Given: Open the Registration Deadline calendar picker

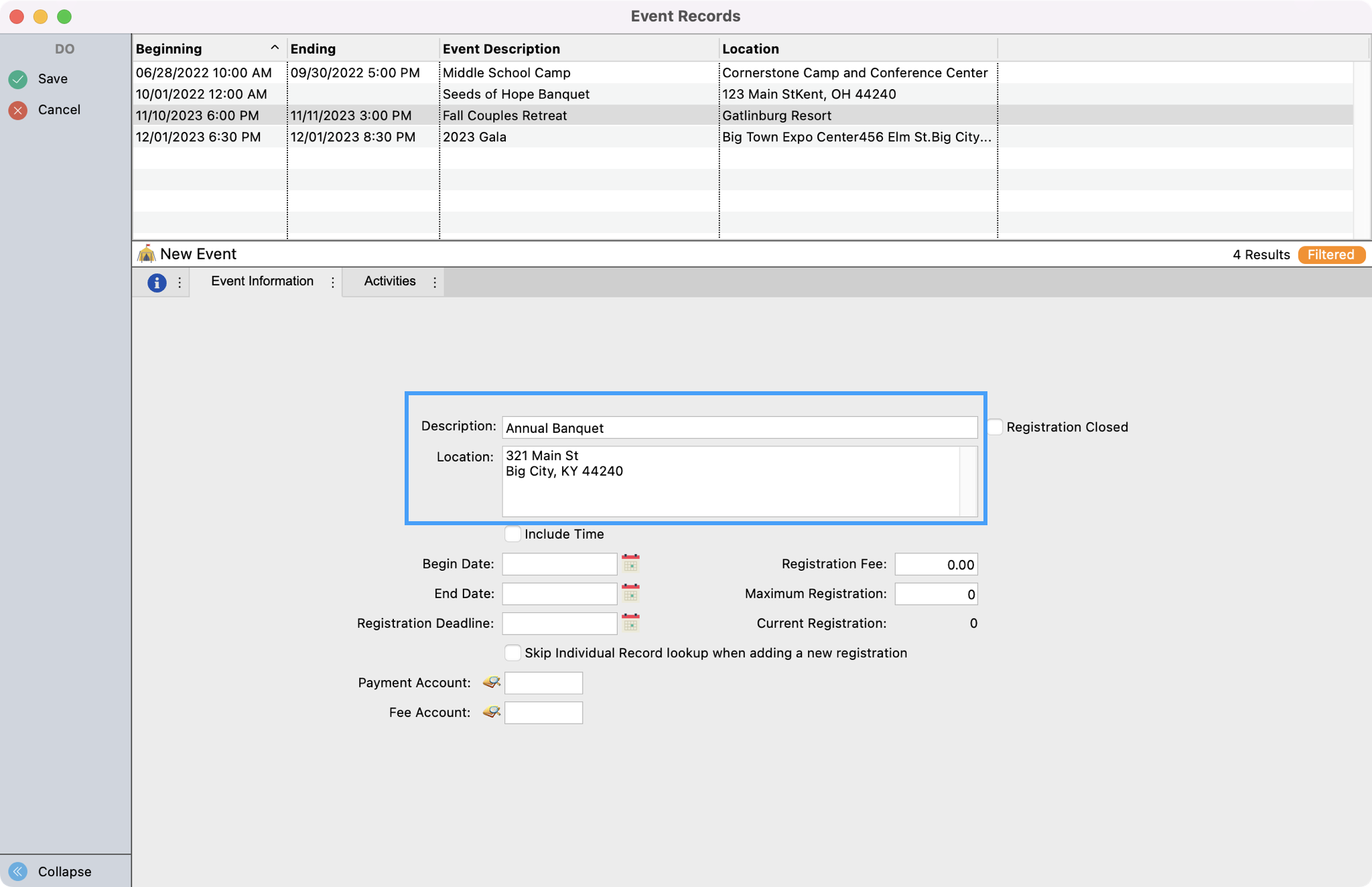Looking at the screenshot, I should pyautogui.click(x=630, y=622).
